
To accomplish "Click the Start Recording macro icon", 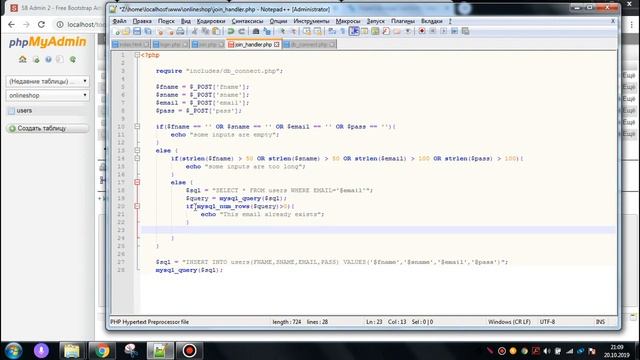I will click(x=422, y=31).
